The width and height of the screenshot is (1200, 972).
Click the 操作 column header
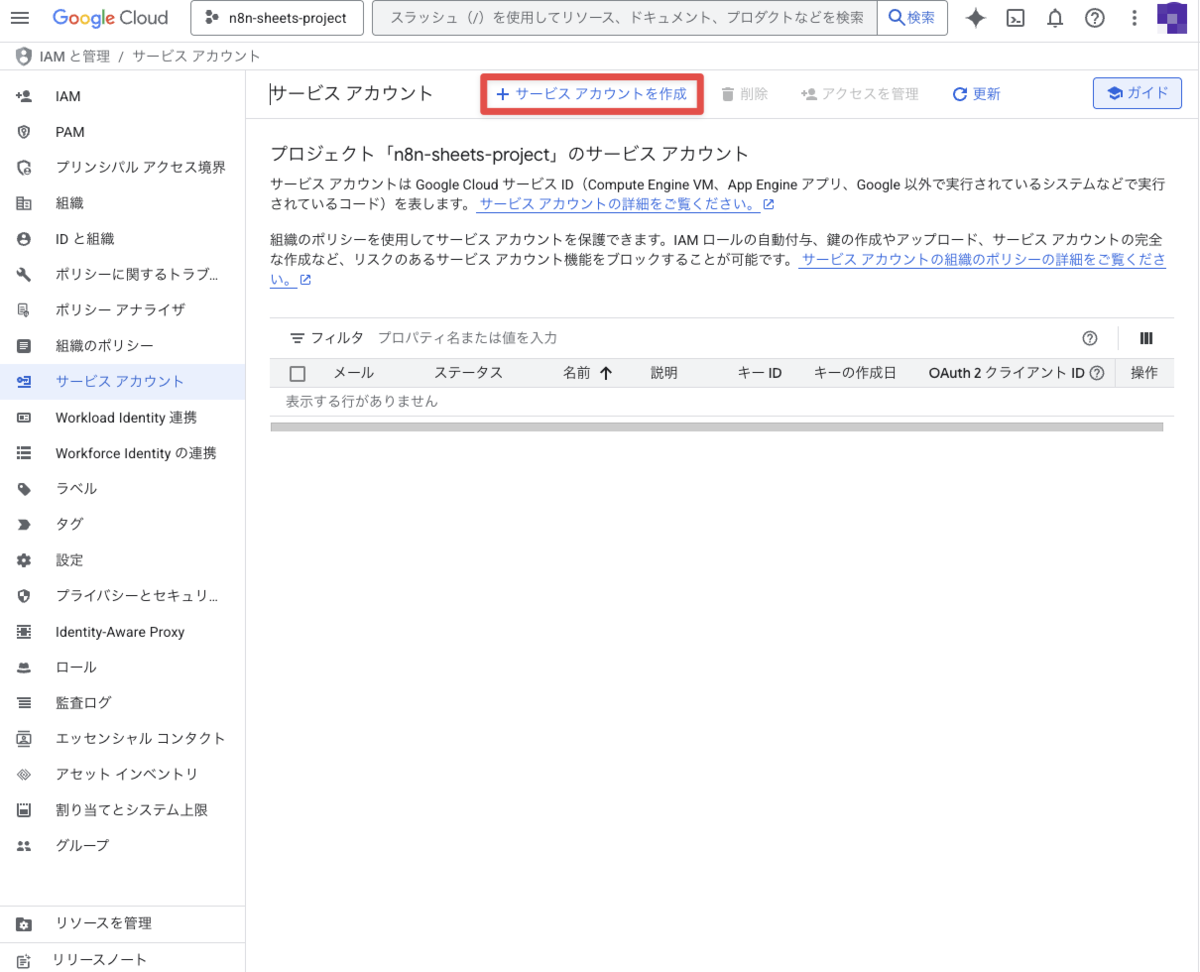click(1144, 373)
